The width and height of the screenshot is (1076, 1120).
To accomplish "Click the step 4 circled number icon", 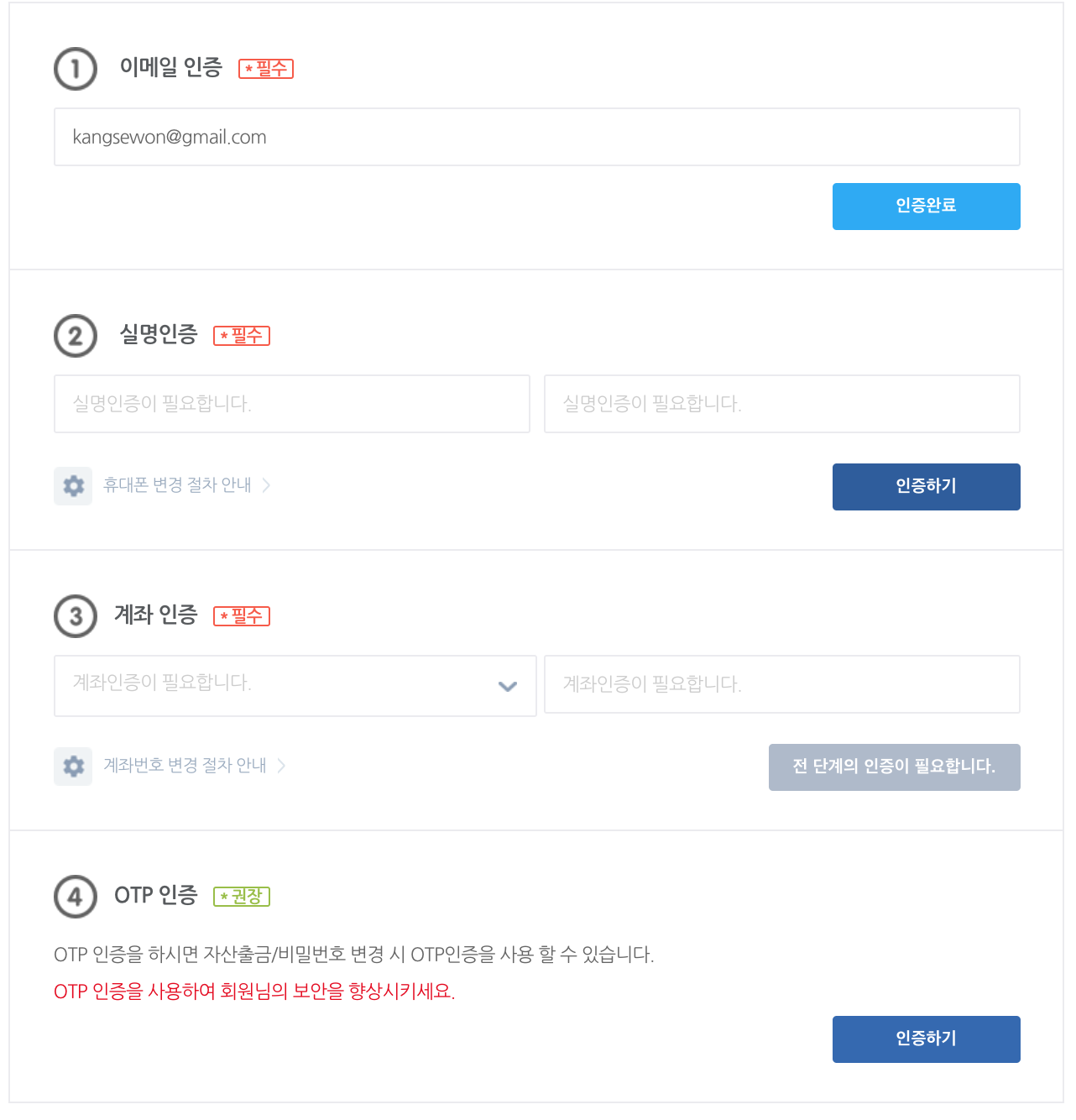I will point(76,897).
